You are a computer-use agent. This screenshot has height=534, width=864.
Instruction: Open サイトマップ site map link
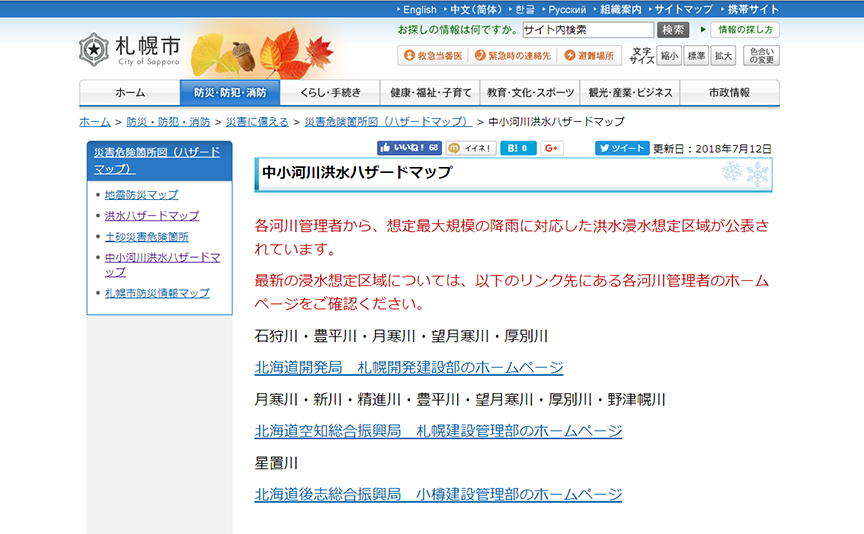tap(683, 9)
